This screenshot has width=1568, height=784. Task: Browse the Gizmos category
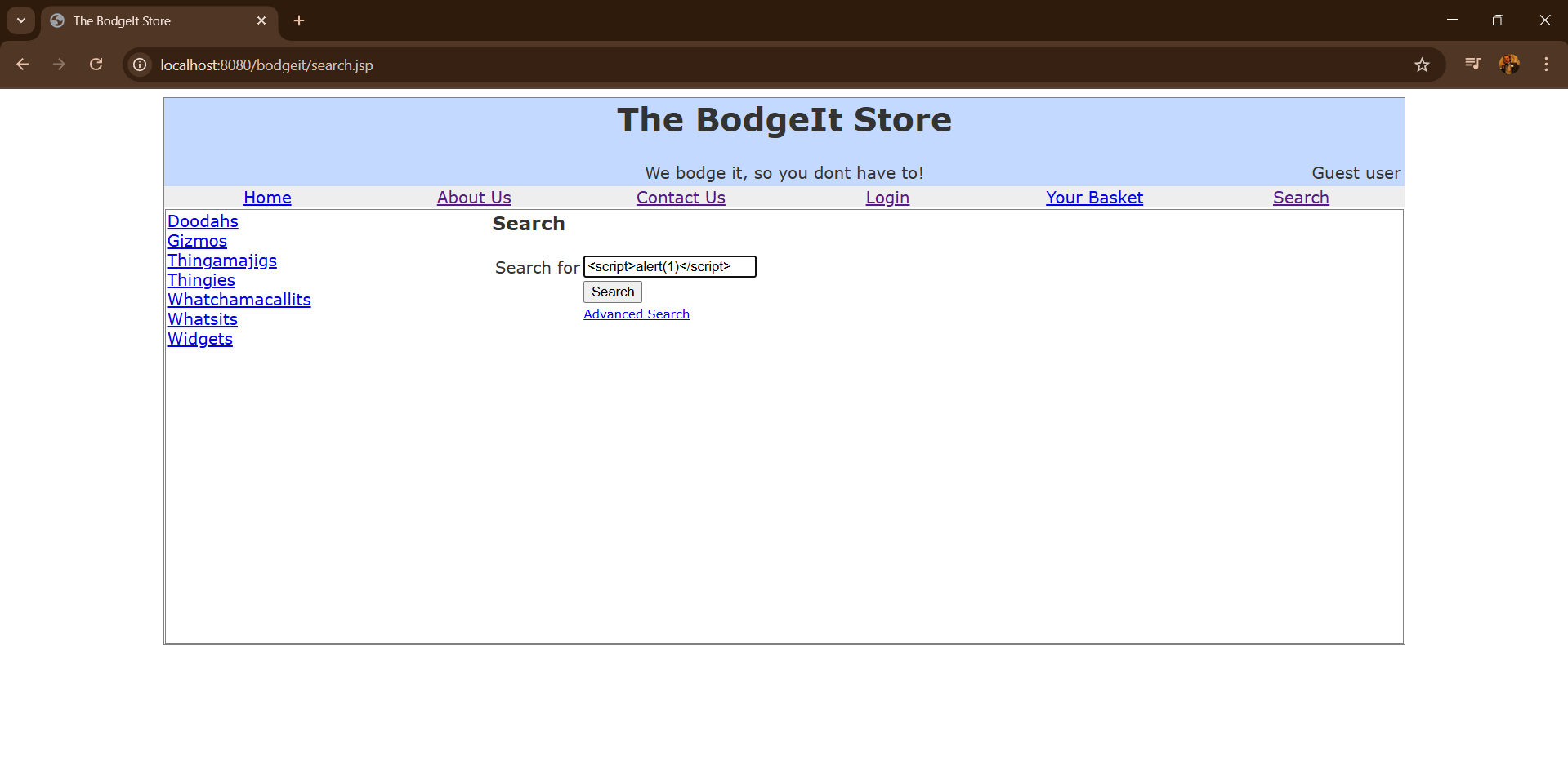[x=197, y=241]
